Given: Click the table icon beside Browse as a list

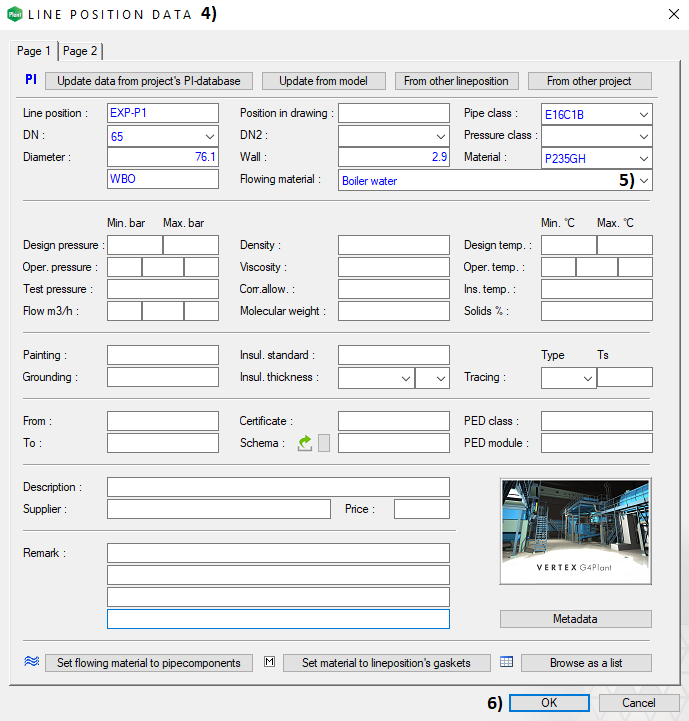Looking at the screenshot, I should pyautogui.click(x=506, y=662).
